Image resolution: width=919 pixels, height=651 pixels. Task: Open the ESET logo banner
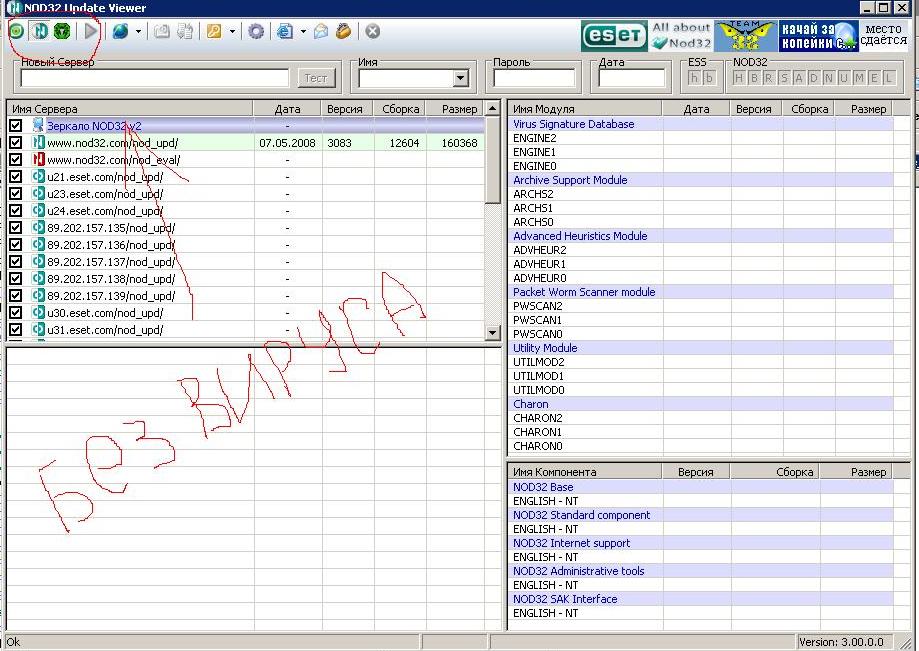[613, 36]
